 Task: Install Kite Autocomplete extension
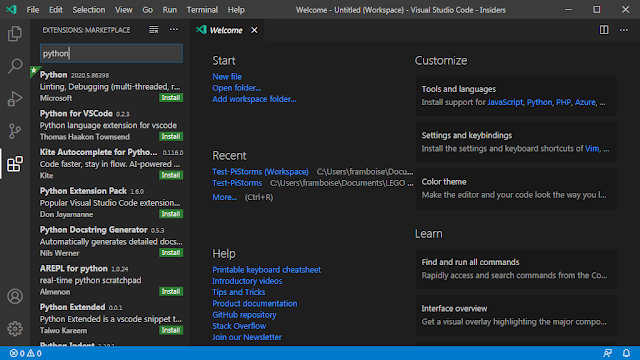pos(171,176)
